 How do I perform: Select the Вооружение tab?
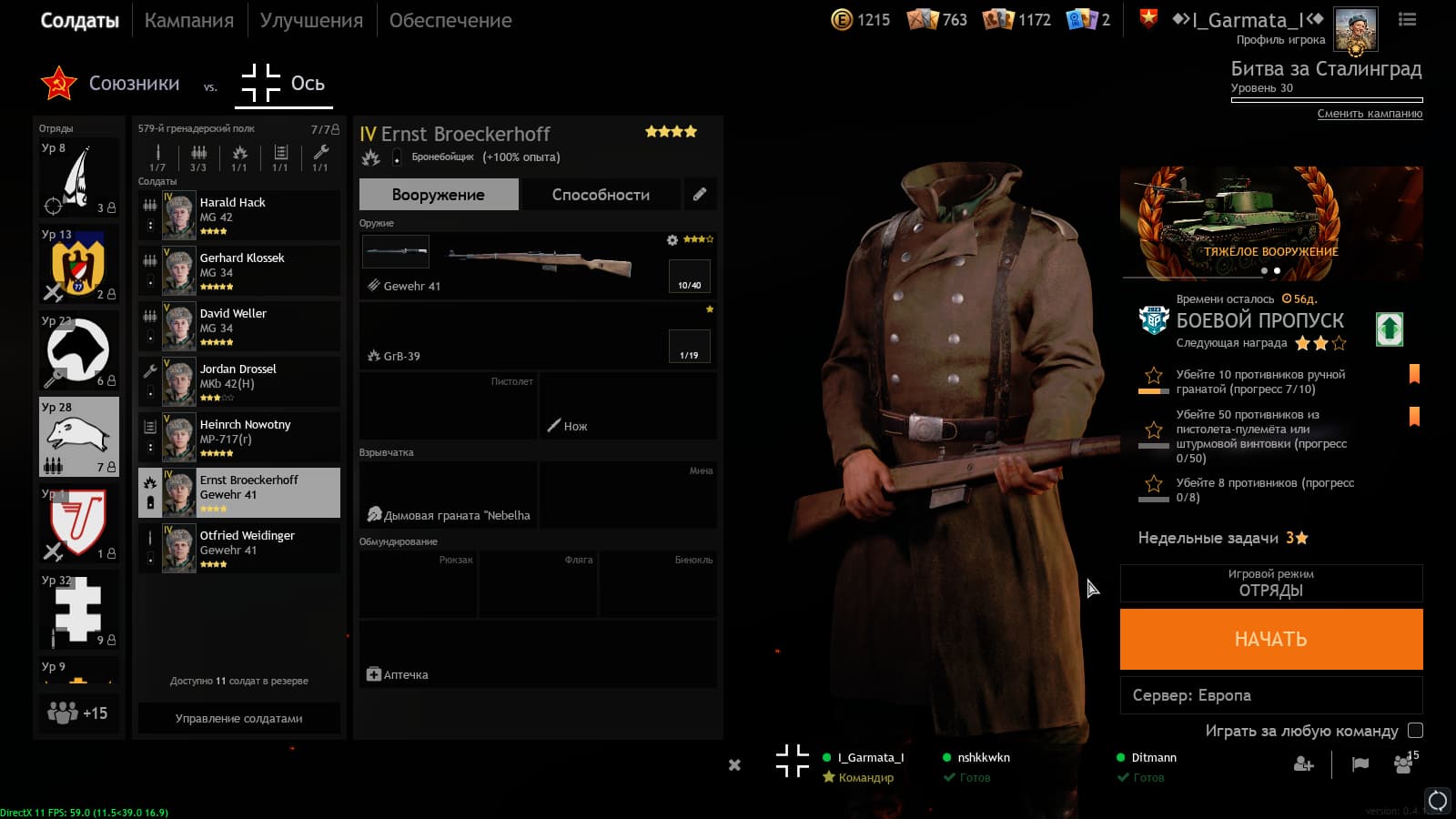(439, 194)
